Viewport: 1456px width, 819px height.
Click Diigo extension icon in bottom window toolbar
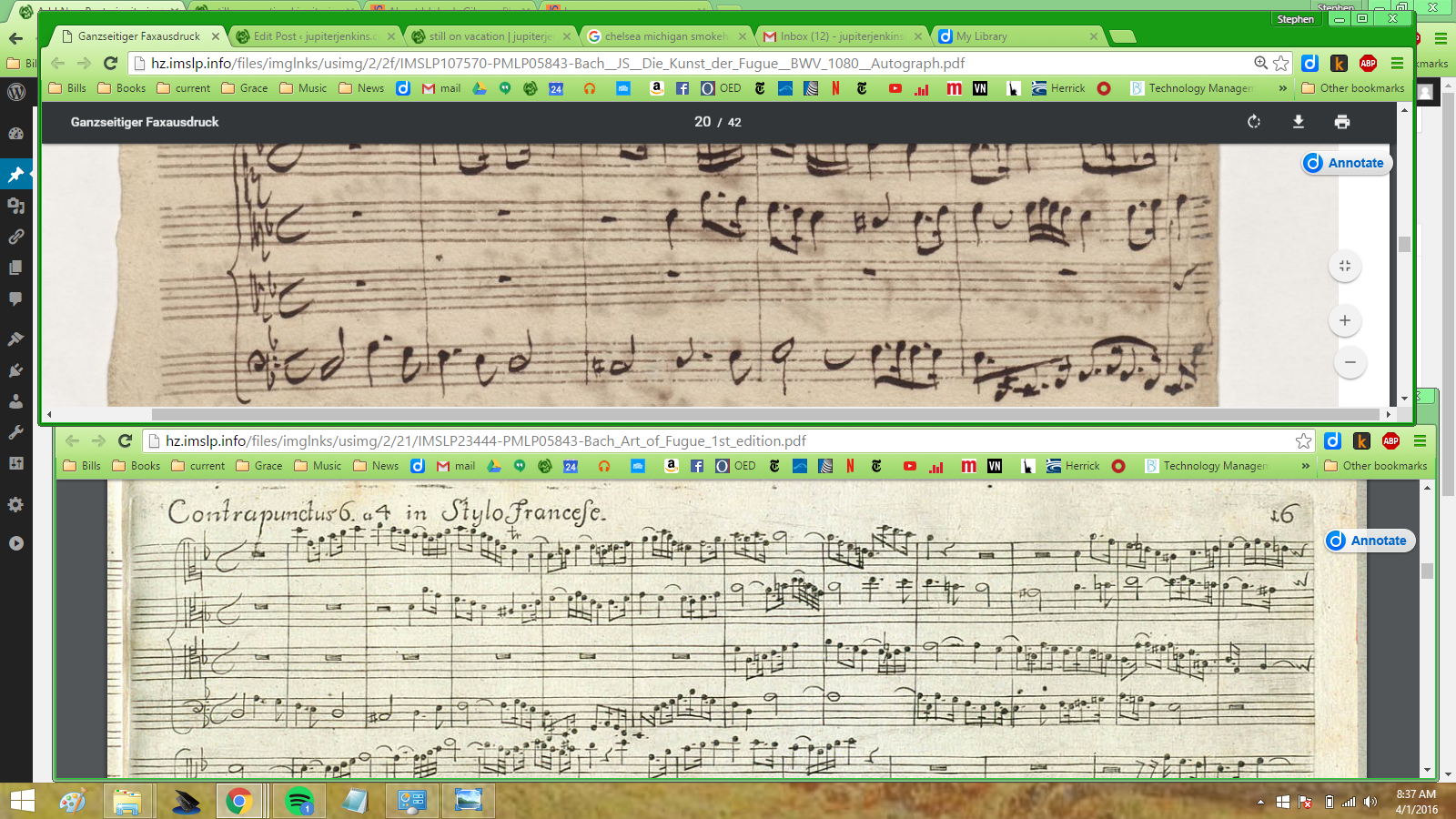1332,440
